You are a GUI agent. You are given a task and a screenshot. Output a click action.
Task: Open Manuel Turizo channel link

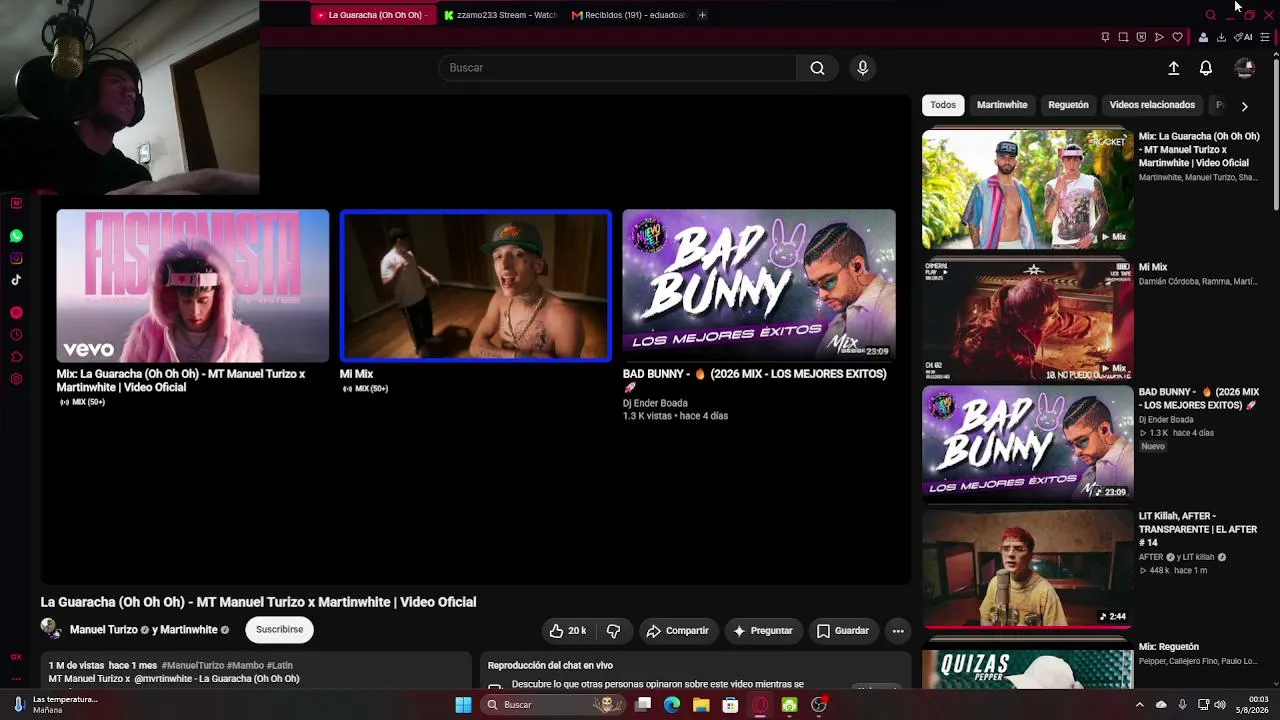pyautogui.click(x=103, y=630)
